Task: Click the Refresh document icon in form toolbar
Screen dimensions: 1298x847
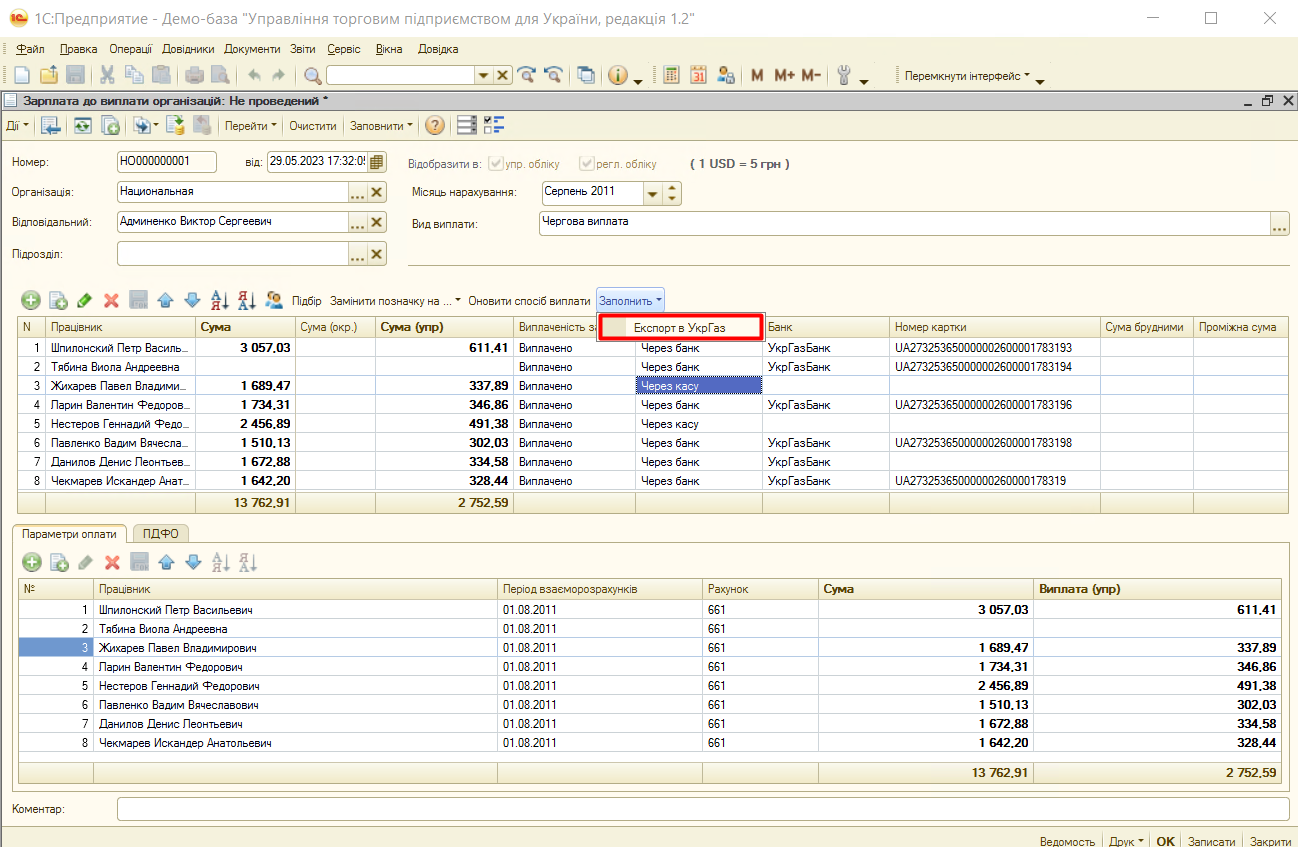Action: tap(83, 125)
